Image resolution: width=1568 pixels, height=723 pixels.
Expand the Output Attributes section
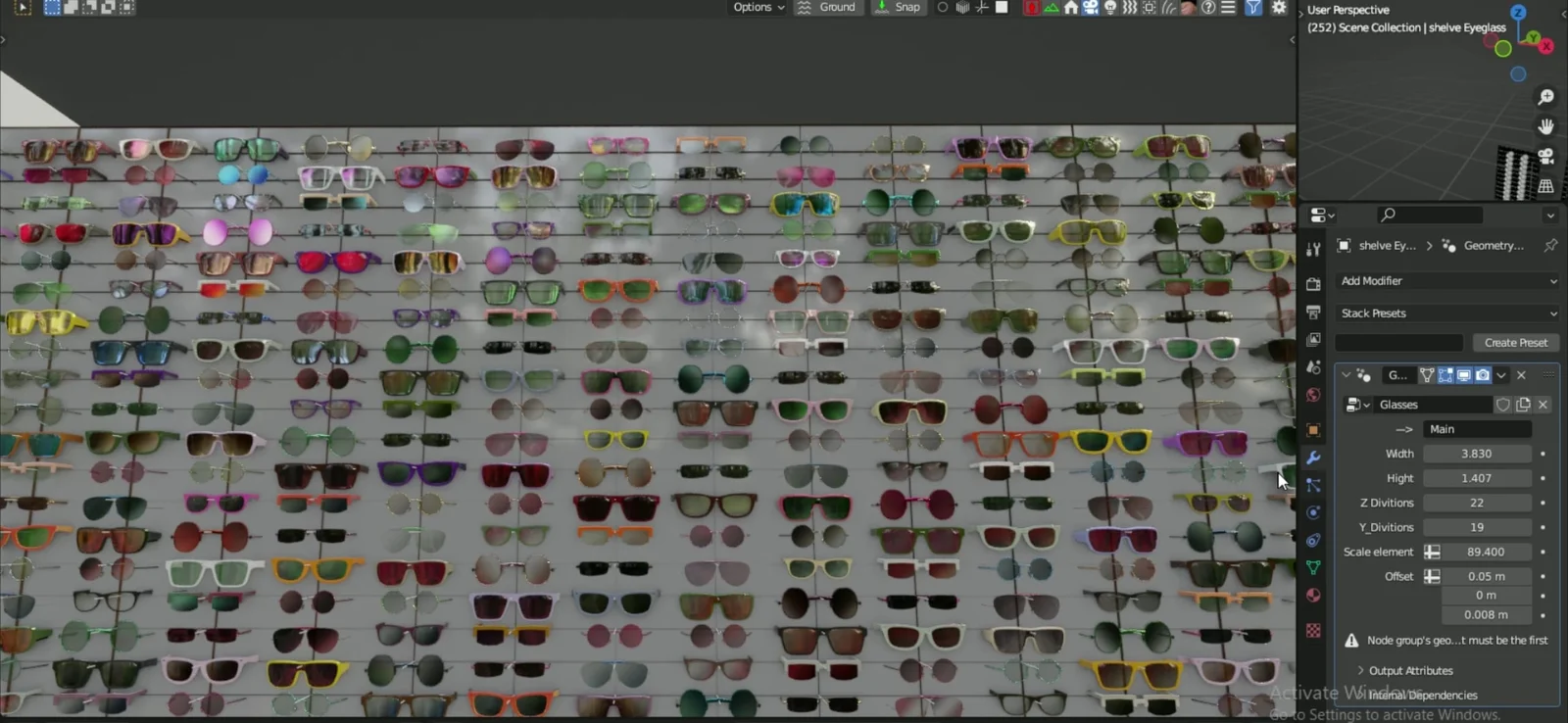point(1410,671)
